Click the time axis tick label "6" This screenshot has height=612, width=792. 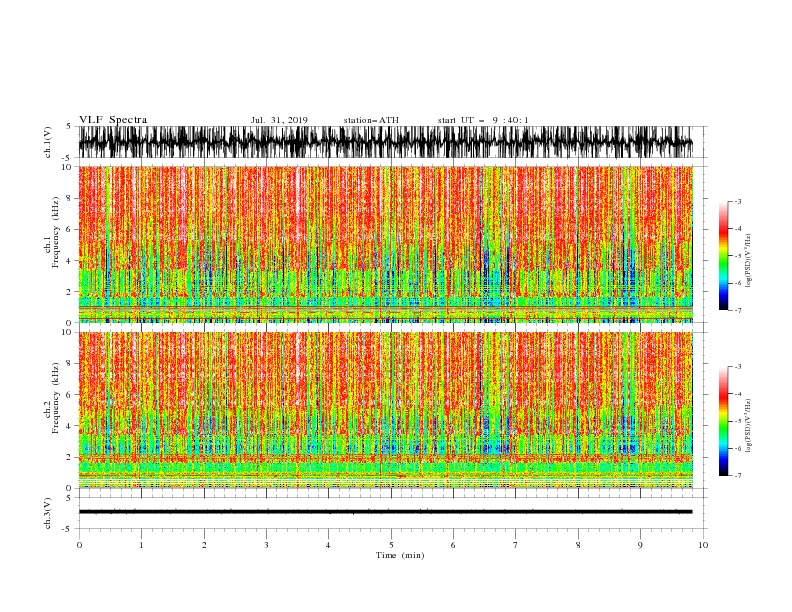[453, 545]
